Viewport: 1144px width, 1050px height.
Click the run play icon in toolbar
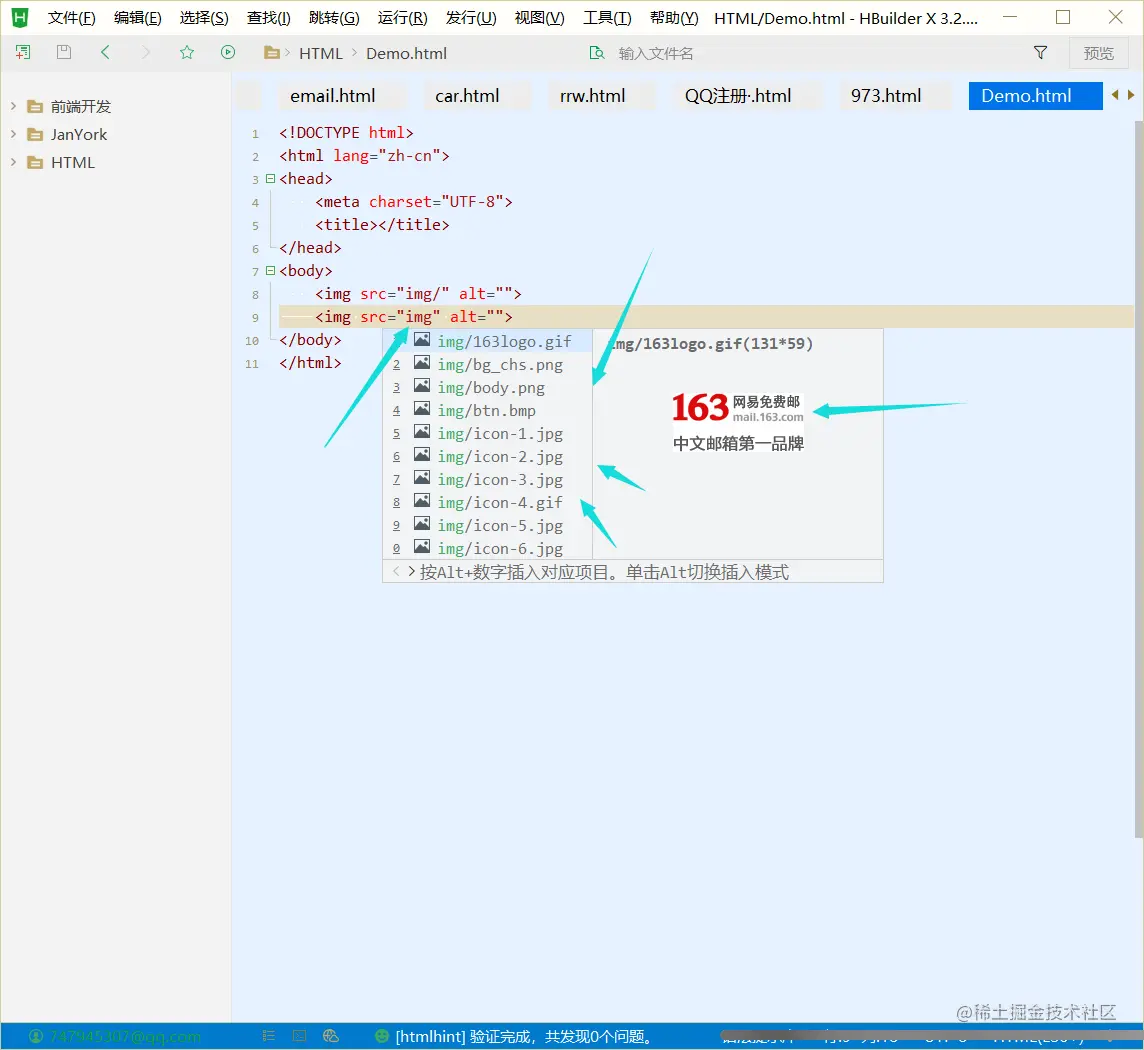[x=228, y=52]
